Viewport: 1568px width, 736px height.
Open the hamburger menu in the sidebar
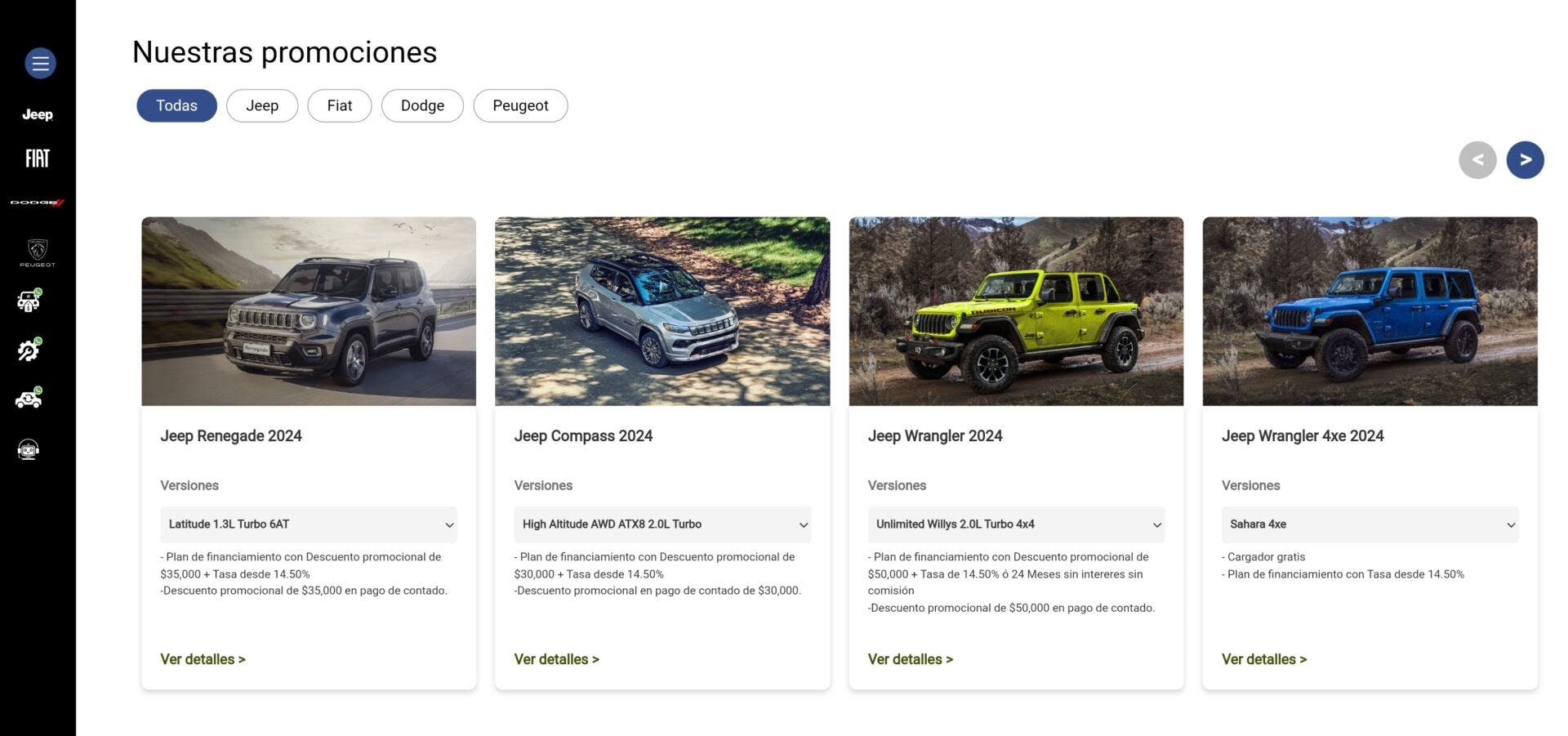(40, 63)
